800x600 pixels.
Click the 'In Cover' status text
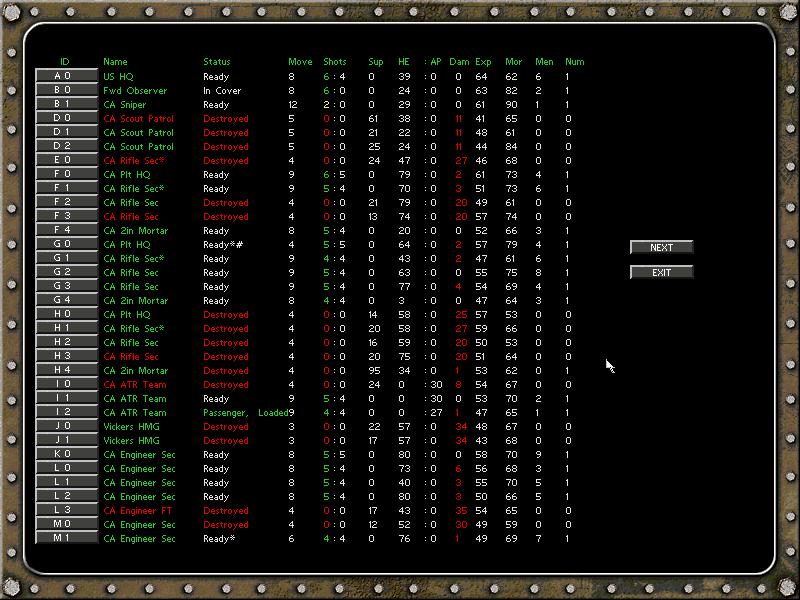[222, 90]
